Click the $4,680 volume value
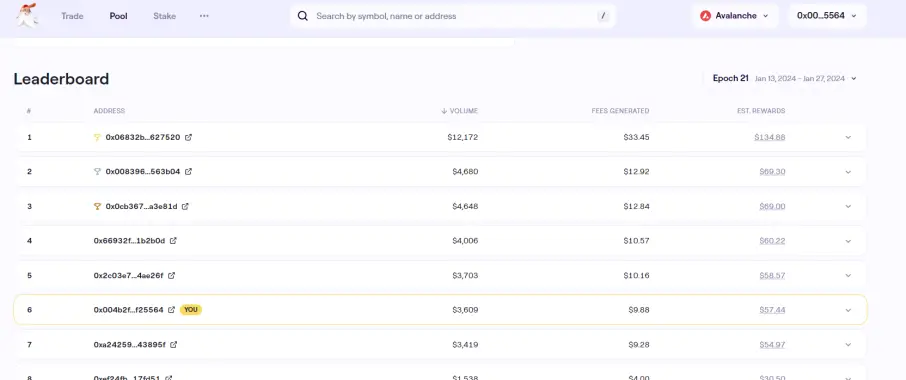Image resolution: width=906 pixels, height=380 pixels. (465, 172)
